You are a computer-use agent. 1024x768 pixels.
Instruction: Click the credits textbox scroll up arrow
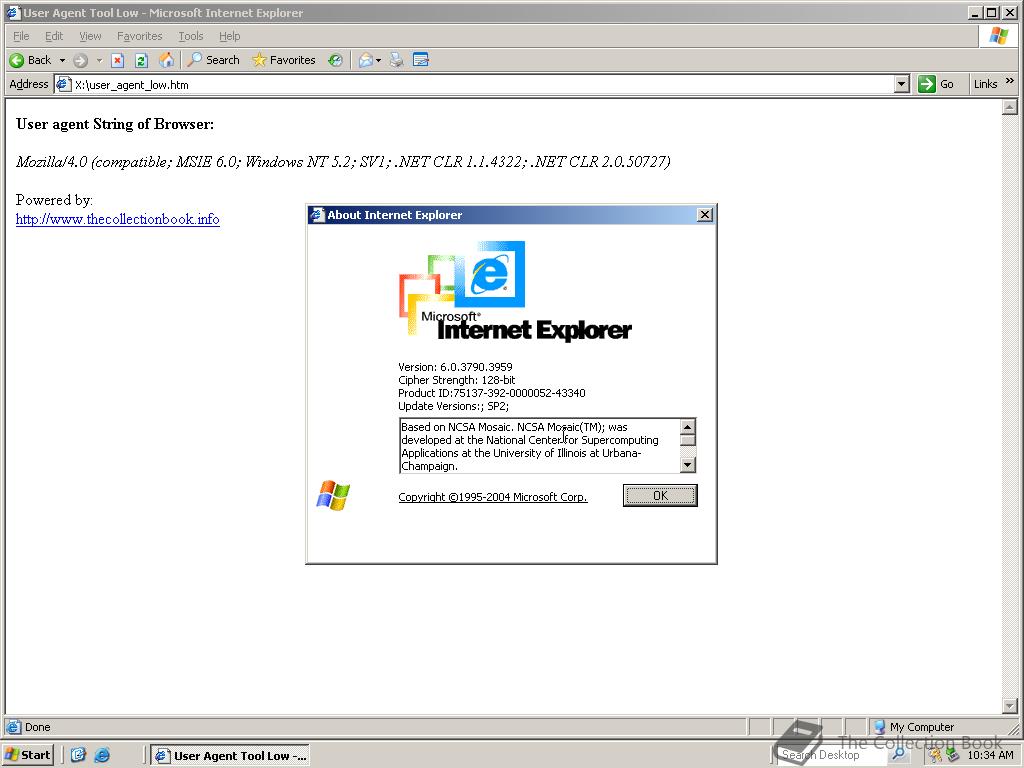(688, 426)
